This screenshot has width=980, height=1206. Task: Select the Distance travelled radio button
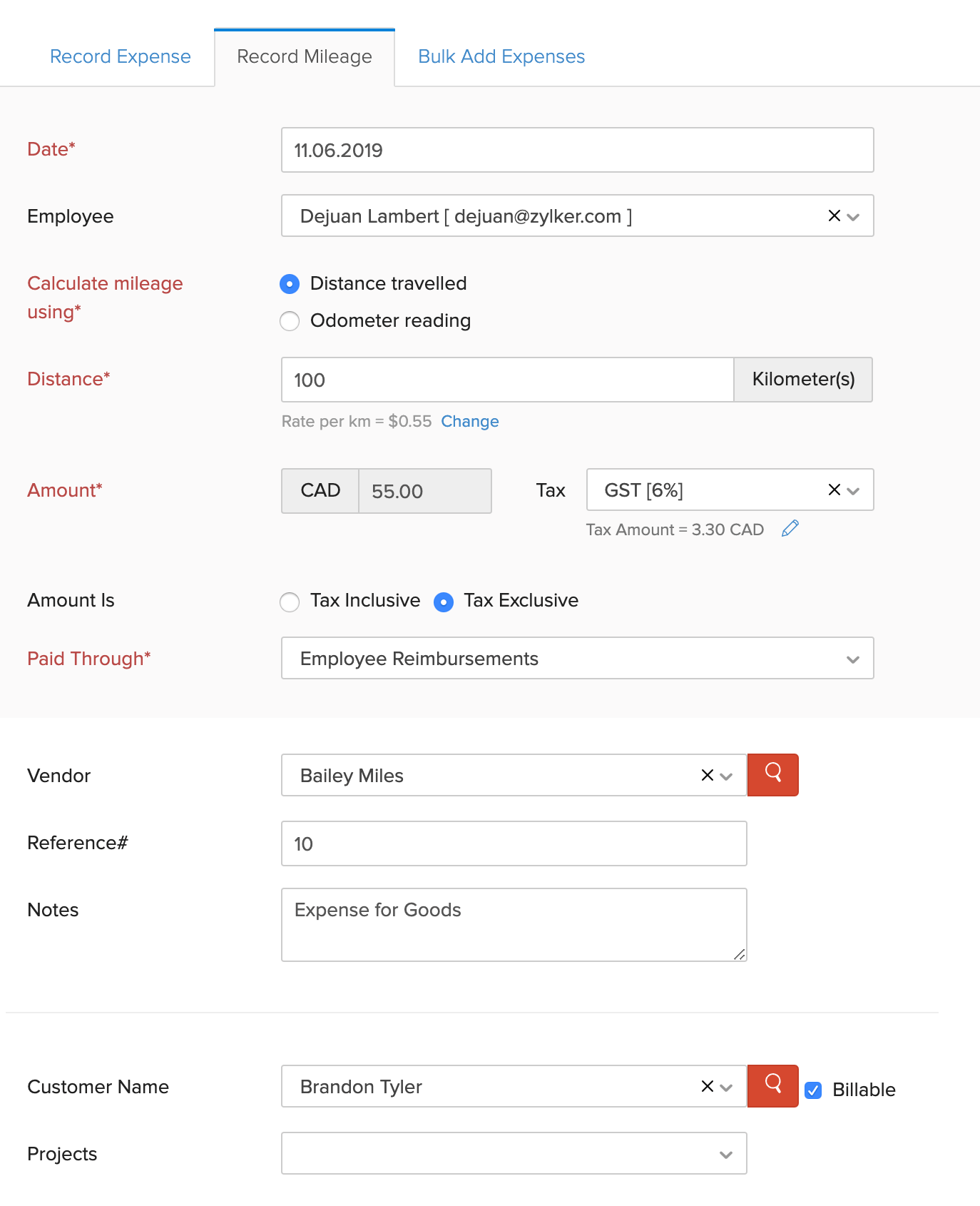click(290, 284)
